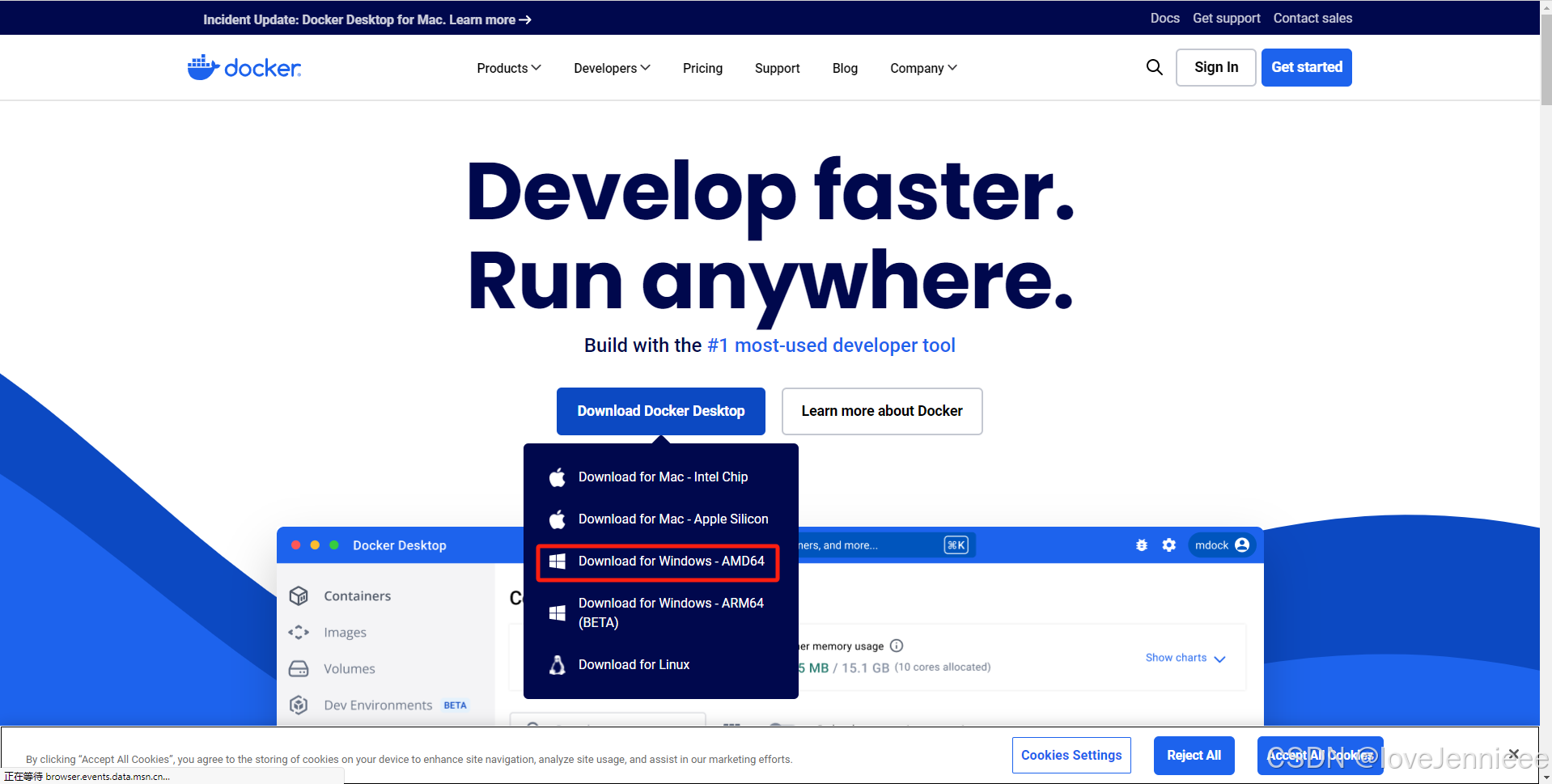Open the Docs link
The height and width of the screenshot is (784, 1552).
(1164, 18)
